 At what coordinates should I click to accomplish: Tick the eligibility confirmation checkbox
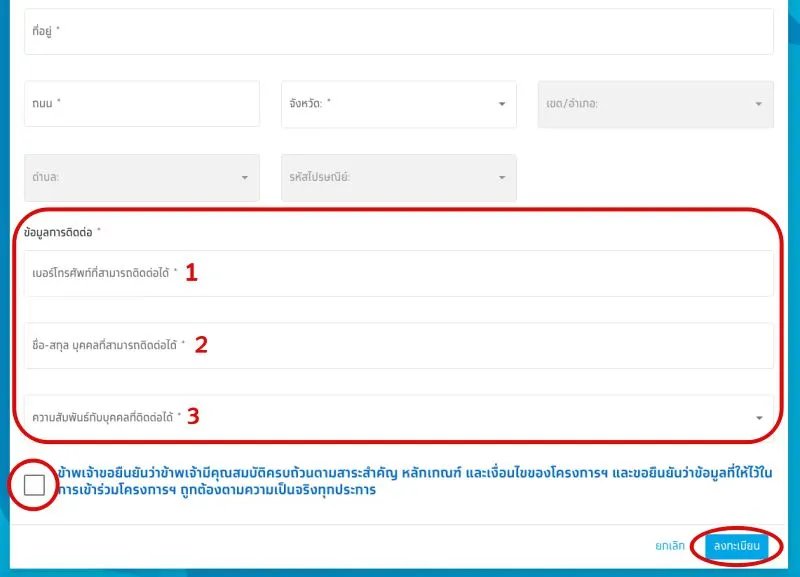[35, 485]
